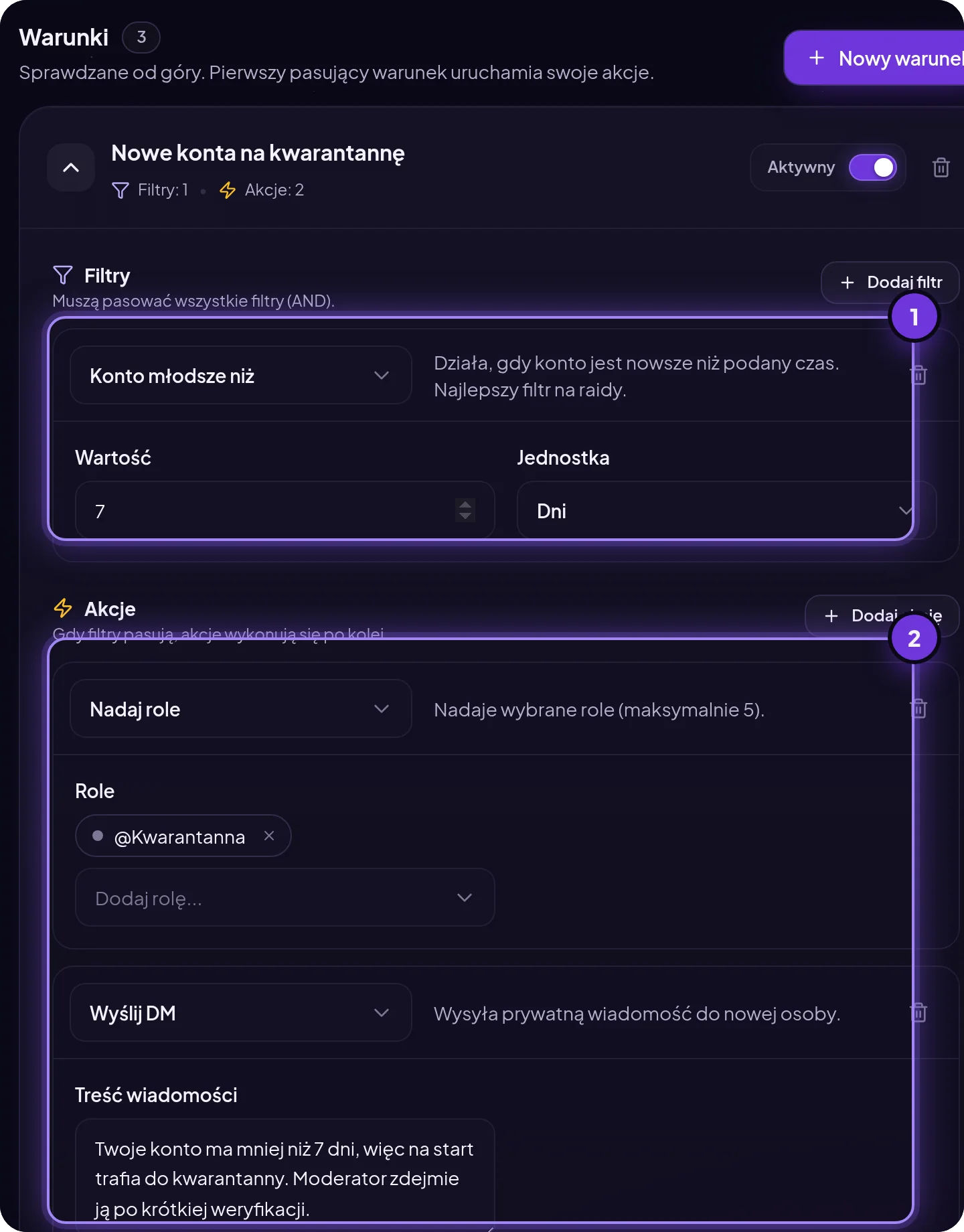This screenshot has width=964, height=1232.
Task: Remove the @Kwarantanna role chip
Action: click(269, 836)
